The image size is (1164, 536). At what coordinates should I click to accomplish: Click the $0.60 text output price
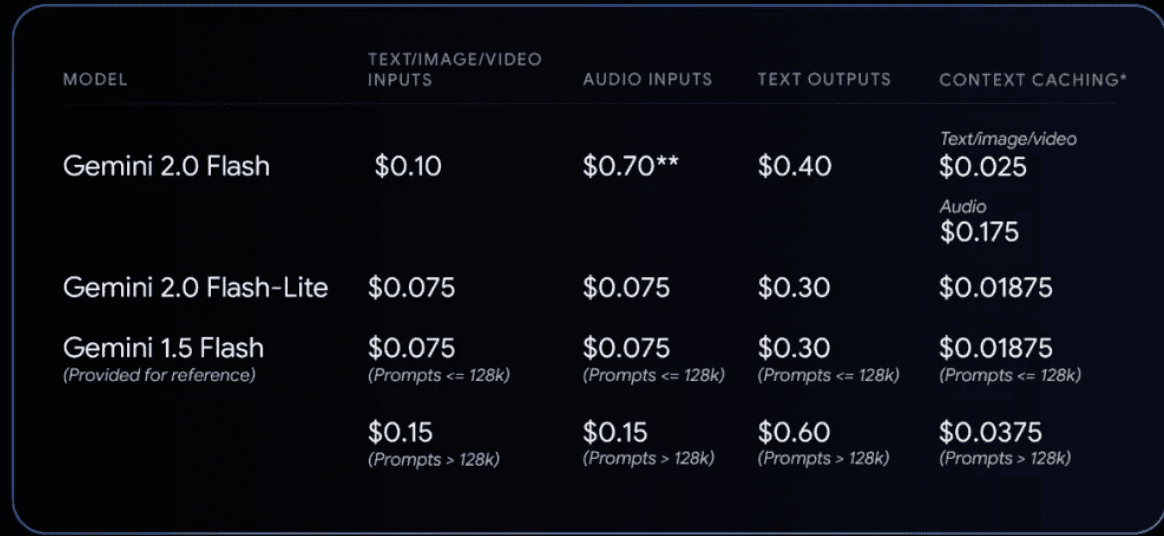[x=794, y=431]
